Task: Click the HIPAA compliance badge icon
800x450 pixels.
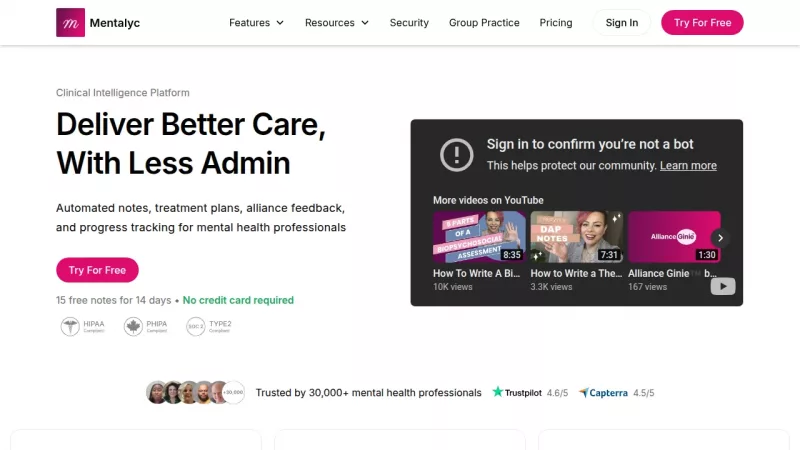Action: point(70,327)
